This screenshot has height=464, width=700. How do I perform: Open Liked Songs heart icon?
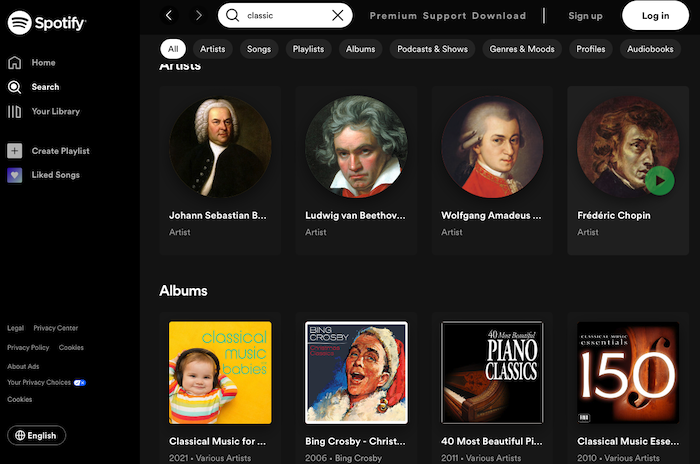click(14, 175)
